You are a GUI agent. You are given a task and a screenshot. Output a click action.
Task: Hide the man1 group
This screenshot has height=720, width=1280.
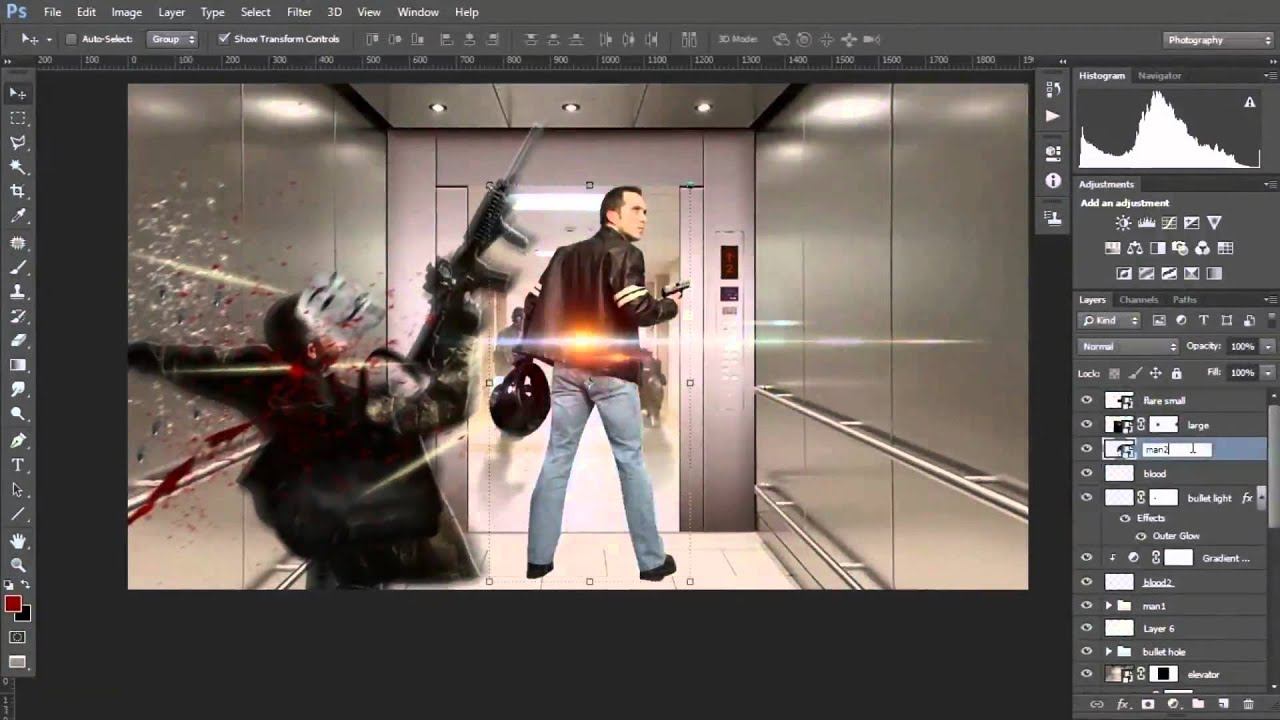coord(1086,606)
